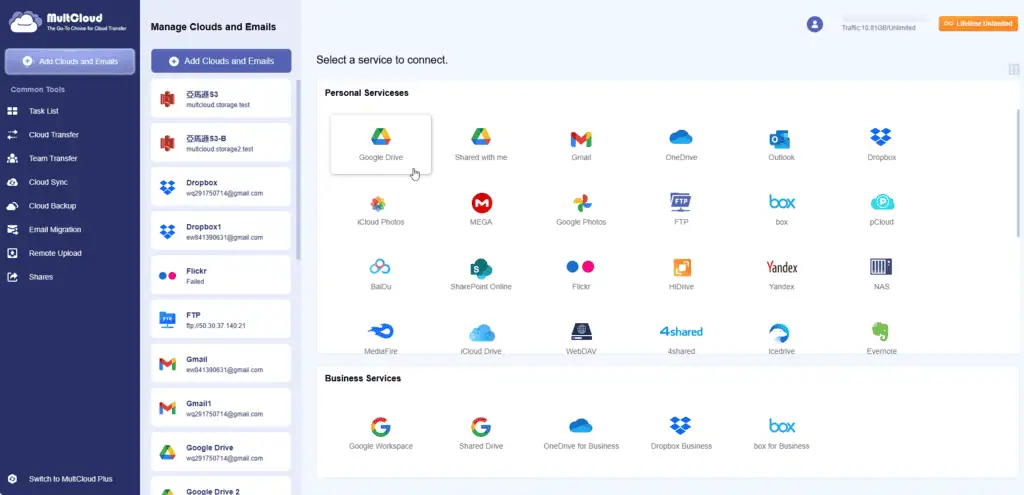Choose the Shared with me service
This screenshot has width=1024, height=495.
tap(481, 136)
